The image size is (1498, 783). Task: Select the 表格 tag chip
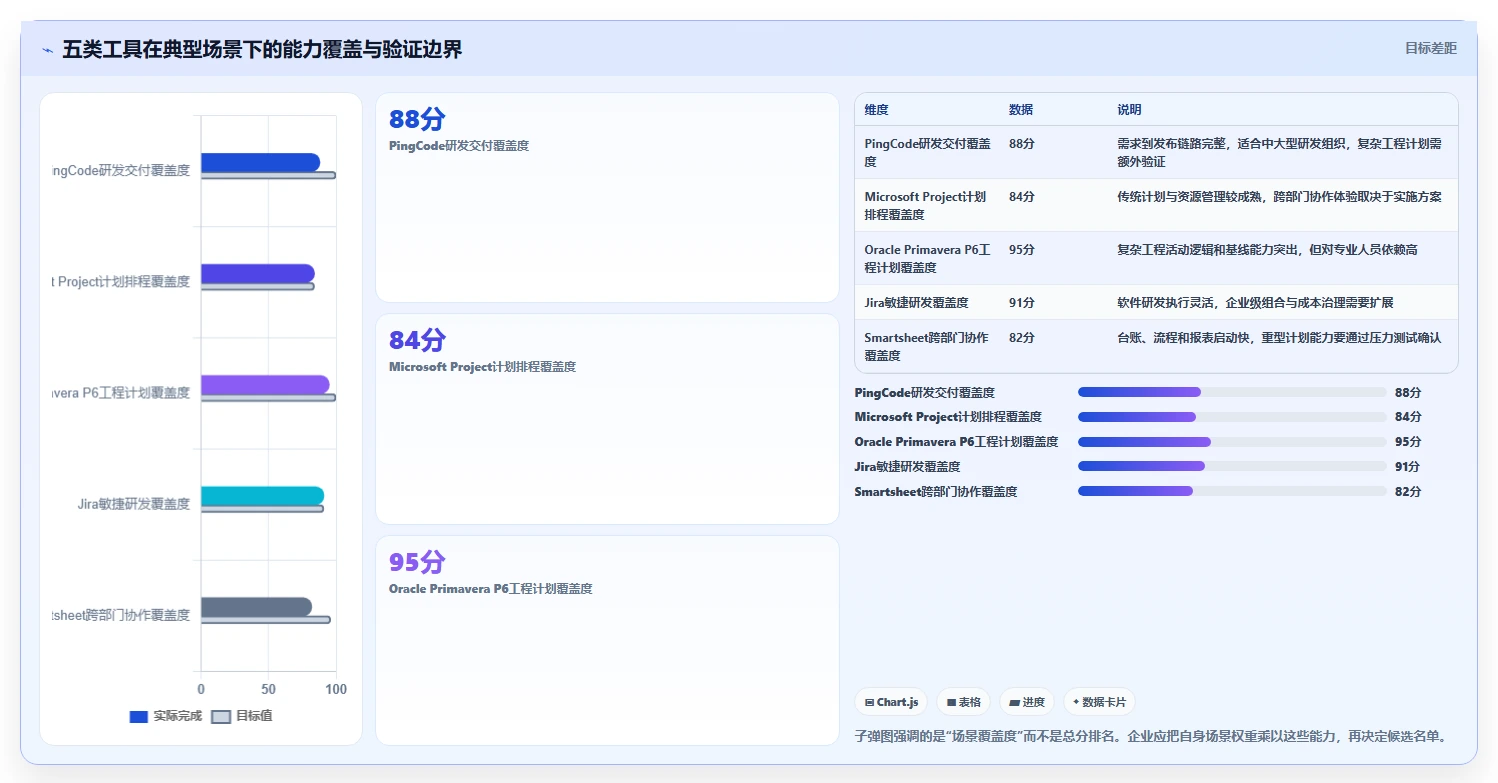964,702
